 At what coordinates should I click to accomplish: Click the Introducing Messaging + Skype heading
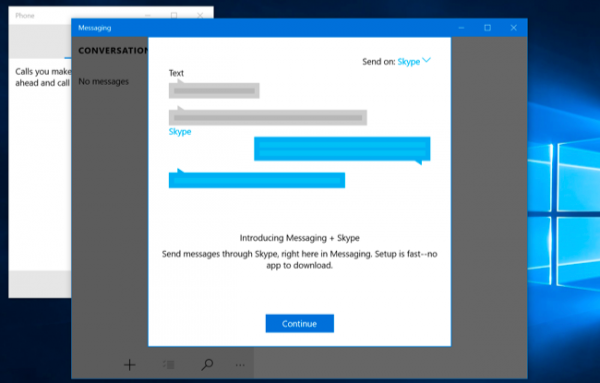tap(300, 238)
